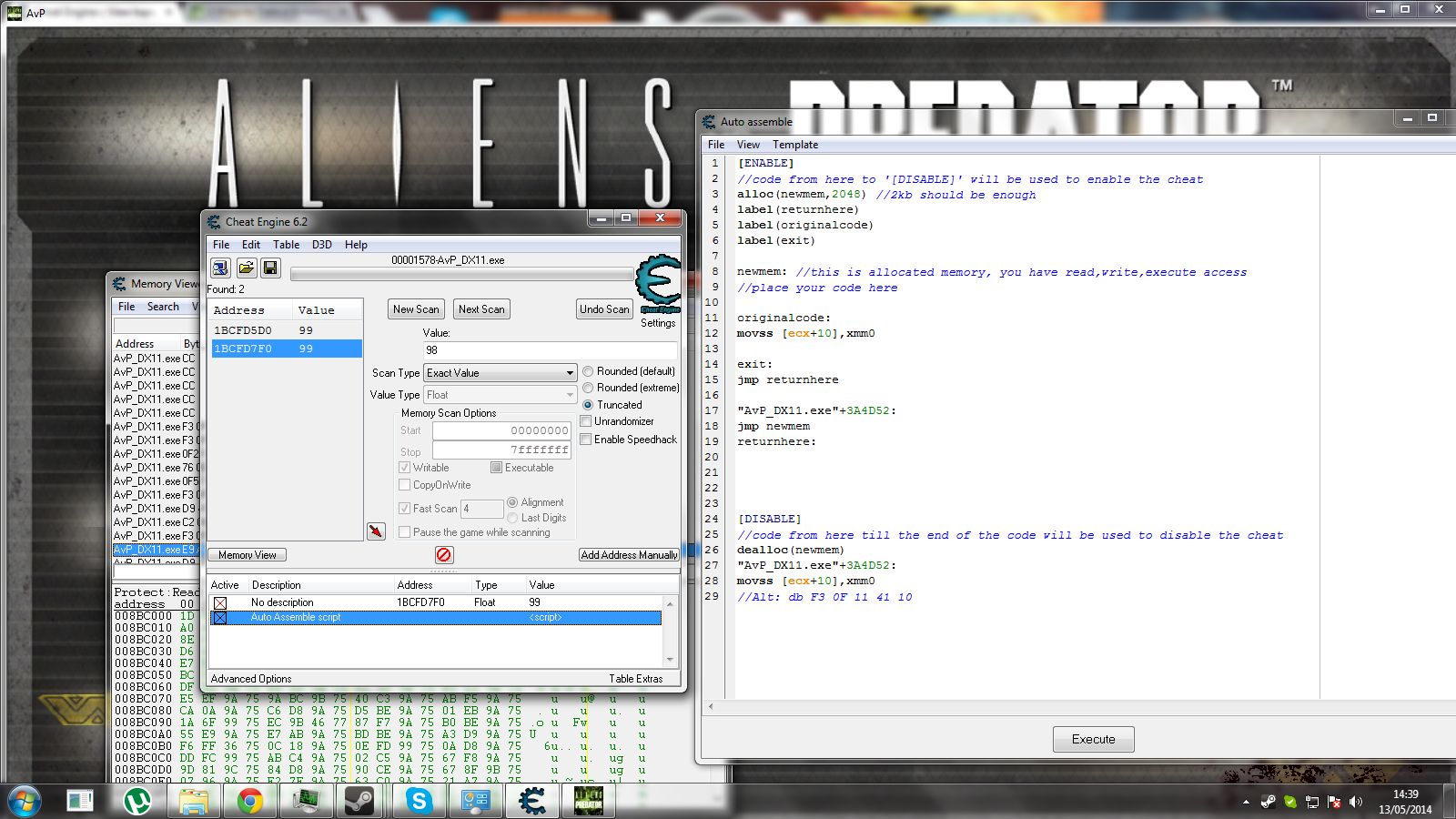Open the File menu in Cheat Engine

coord(221,245)
